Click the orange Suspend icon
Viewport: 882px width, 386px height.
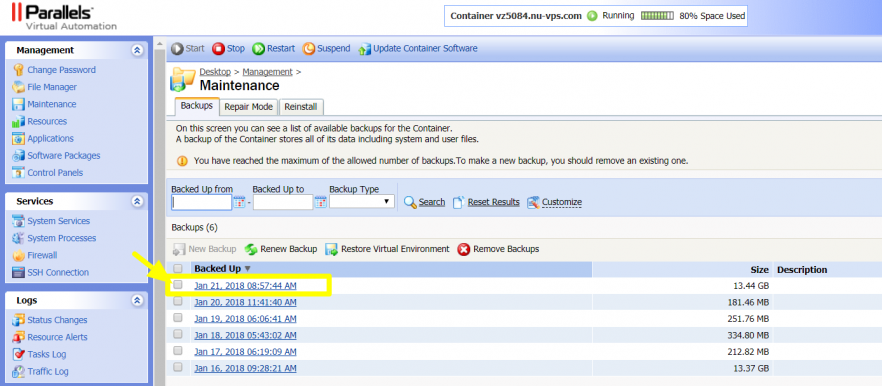309,49
